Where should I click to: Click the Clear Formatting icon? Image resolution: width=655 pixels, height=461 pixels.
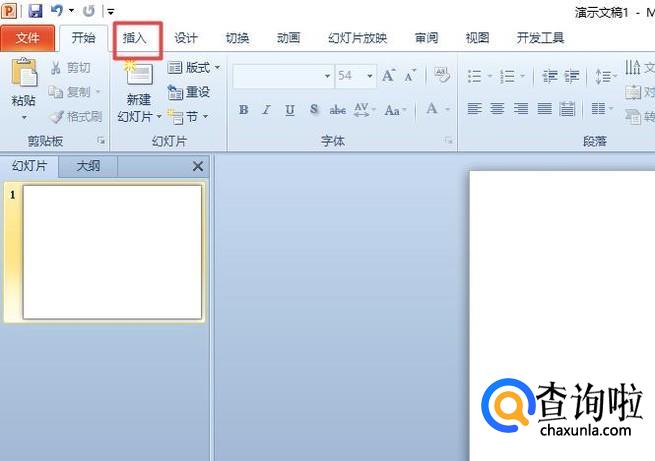[441, 76]
